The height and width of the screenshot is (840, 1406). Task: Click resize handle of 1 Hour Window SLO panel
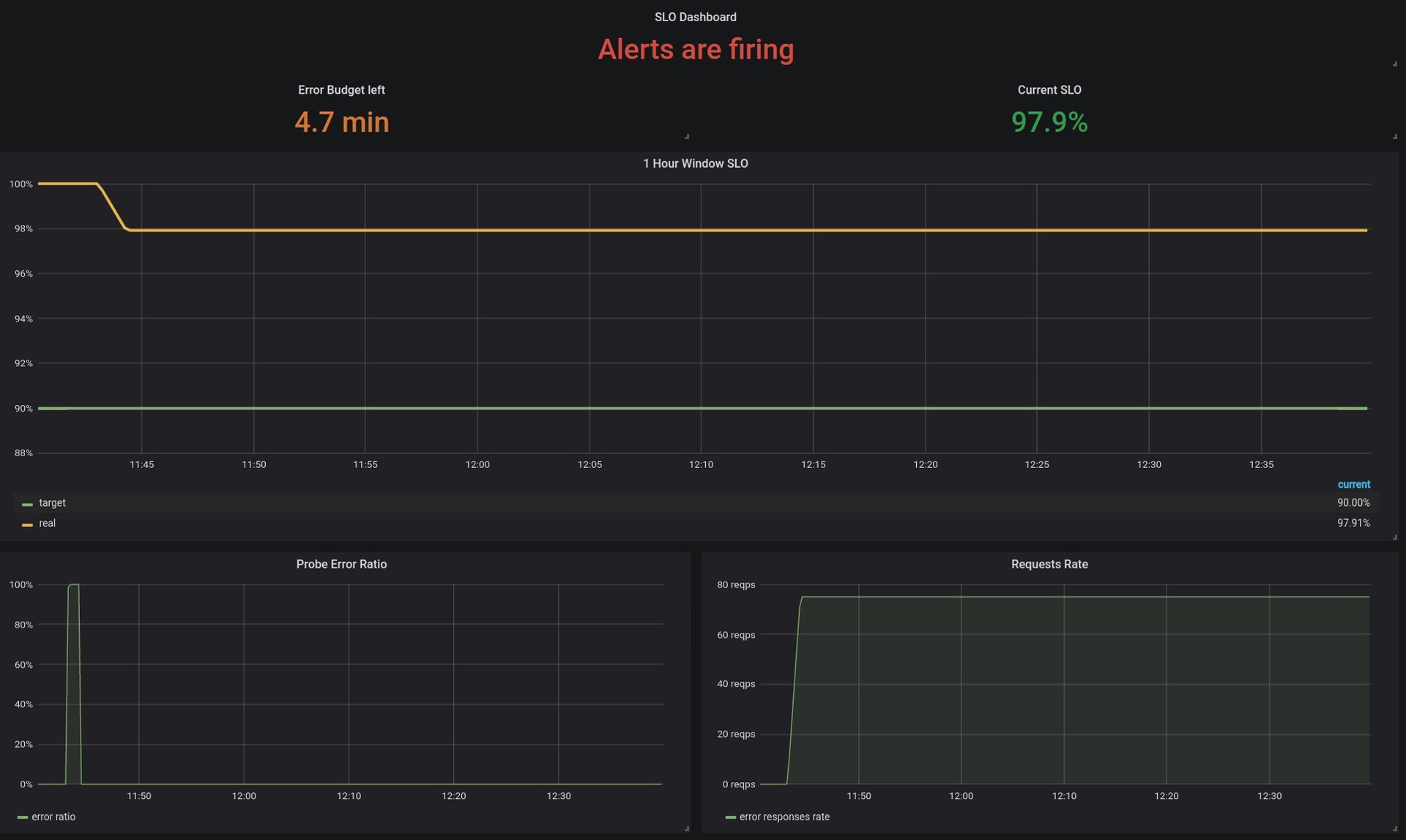tap(1394, 538)
